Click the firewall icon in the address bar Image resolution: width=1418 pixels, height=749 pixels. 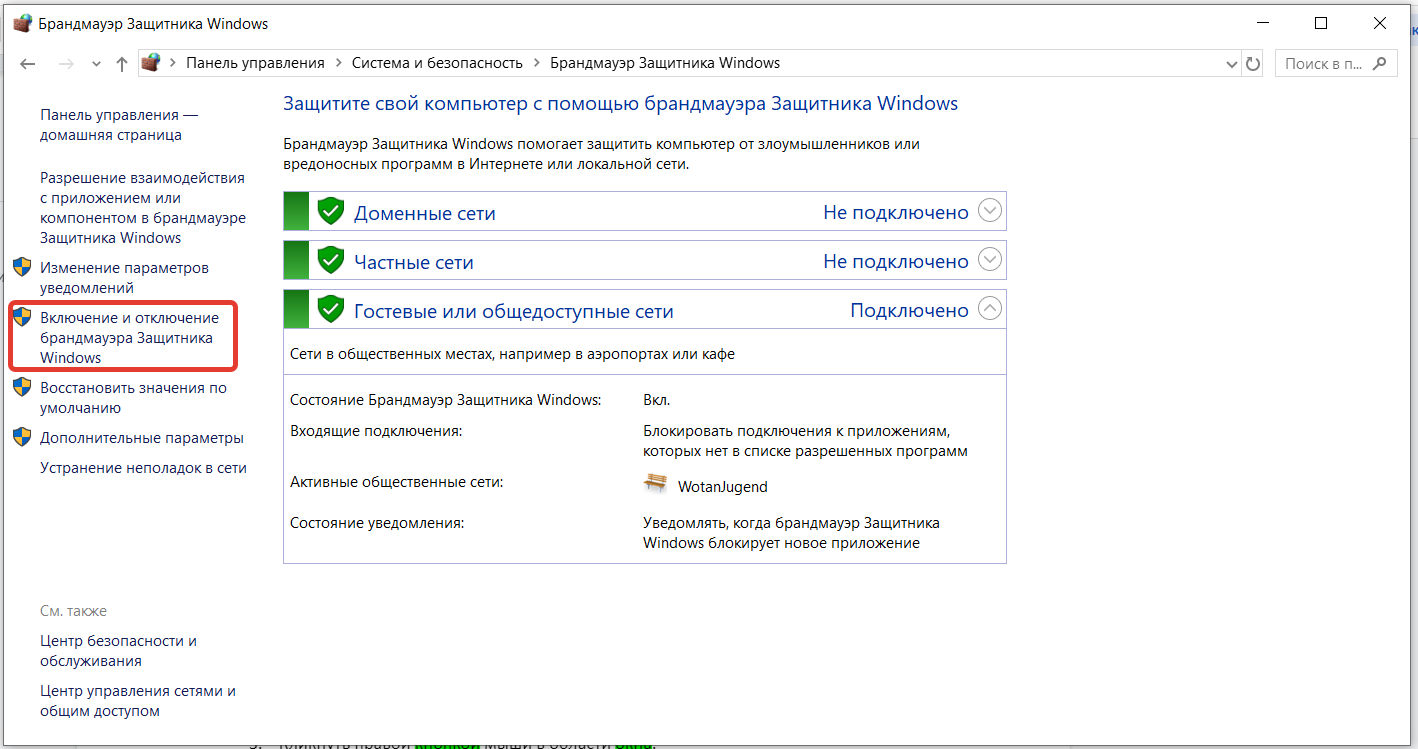coord(151,62)
